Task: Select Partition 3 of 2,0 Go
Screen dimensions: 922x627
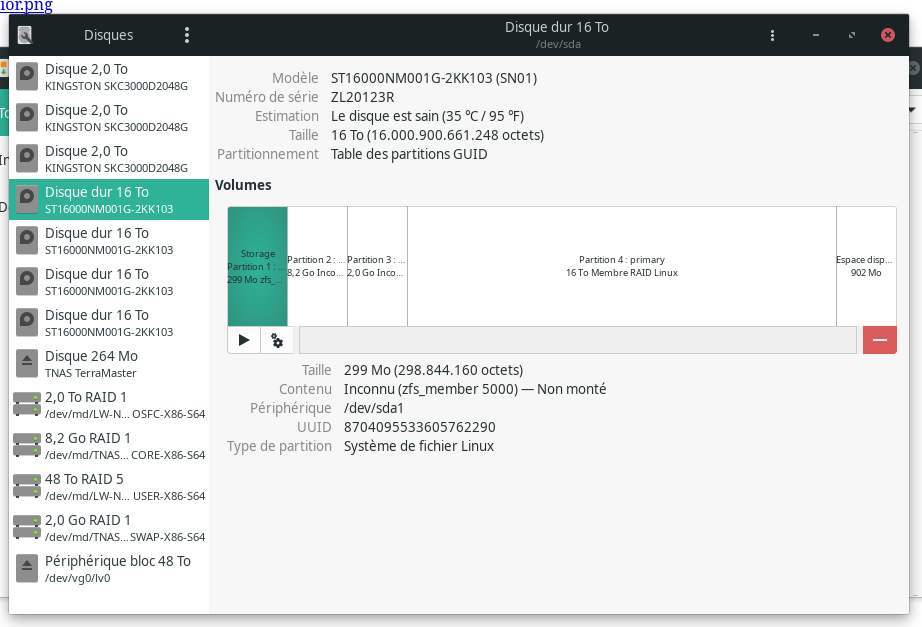Action: pyautogui.click(x=377, y=266)
